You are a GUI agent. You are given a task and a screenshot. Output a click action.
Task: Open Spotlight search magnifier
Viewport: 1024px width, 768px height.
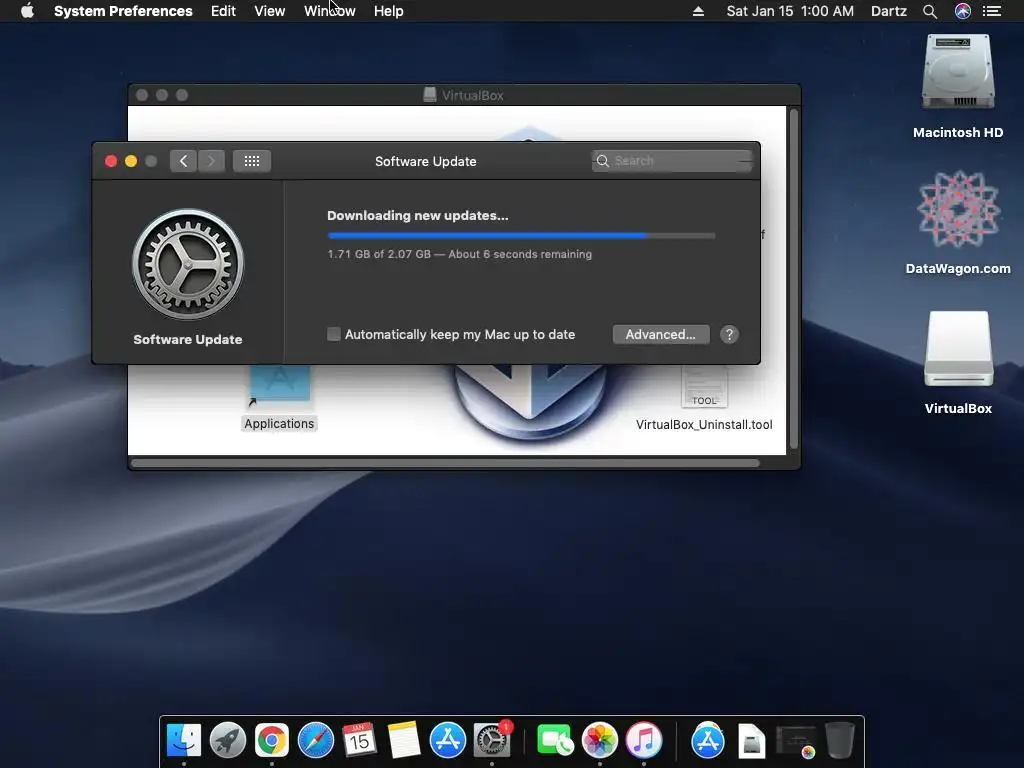tap(930, 11)
